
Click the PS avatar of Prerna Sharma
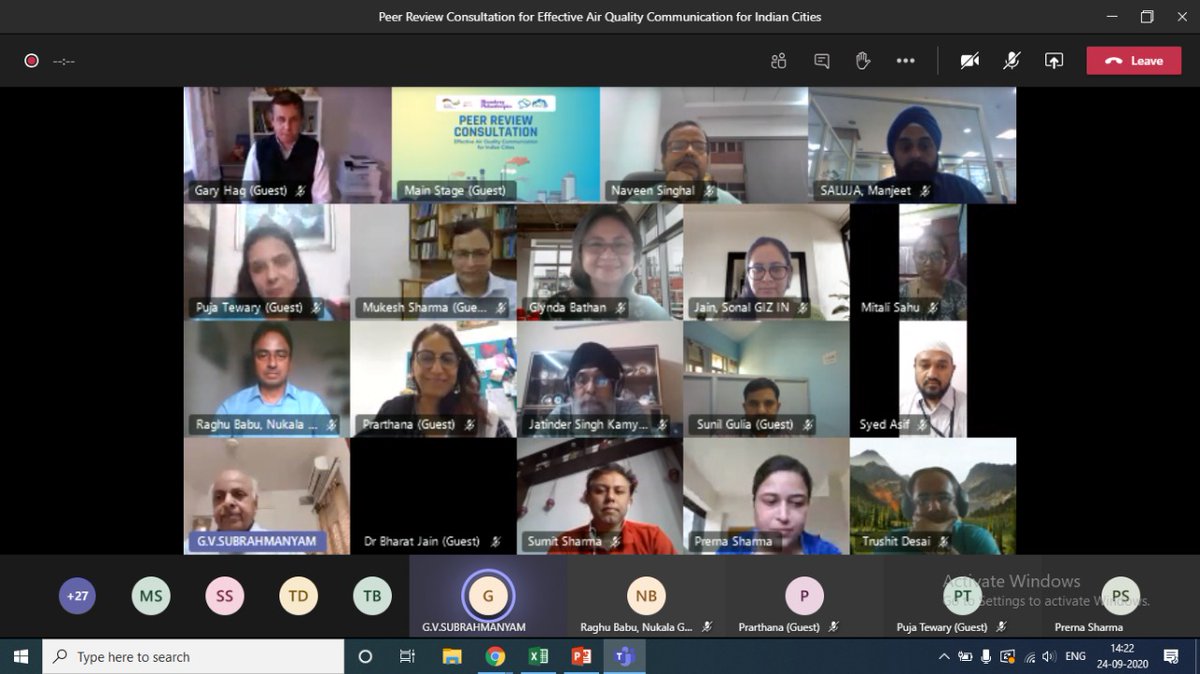click(1120, 596)
